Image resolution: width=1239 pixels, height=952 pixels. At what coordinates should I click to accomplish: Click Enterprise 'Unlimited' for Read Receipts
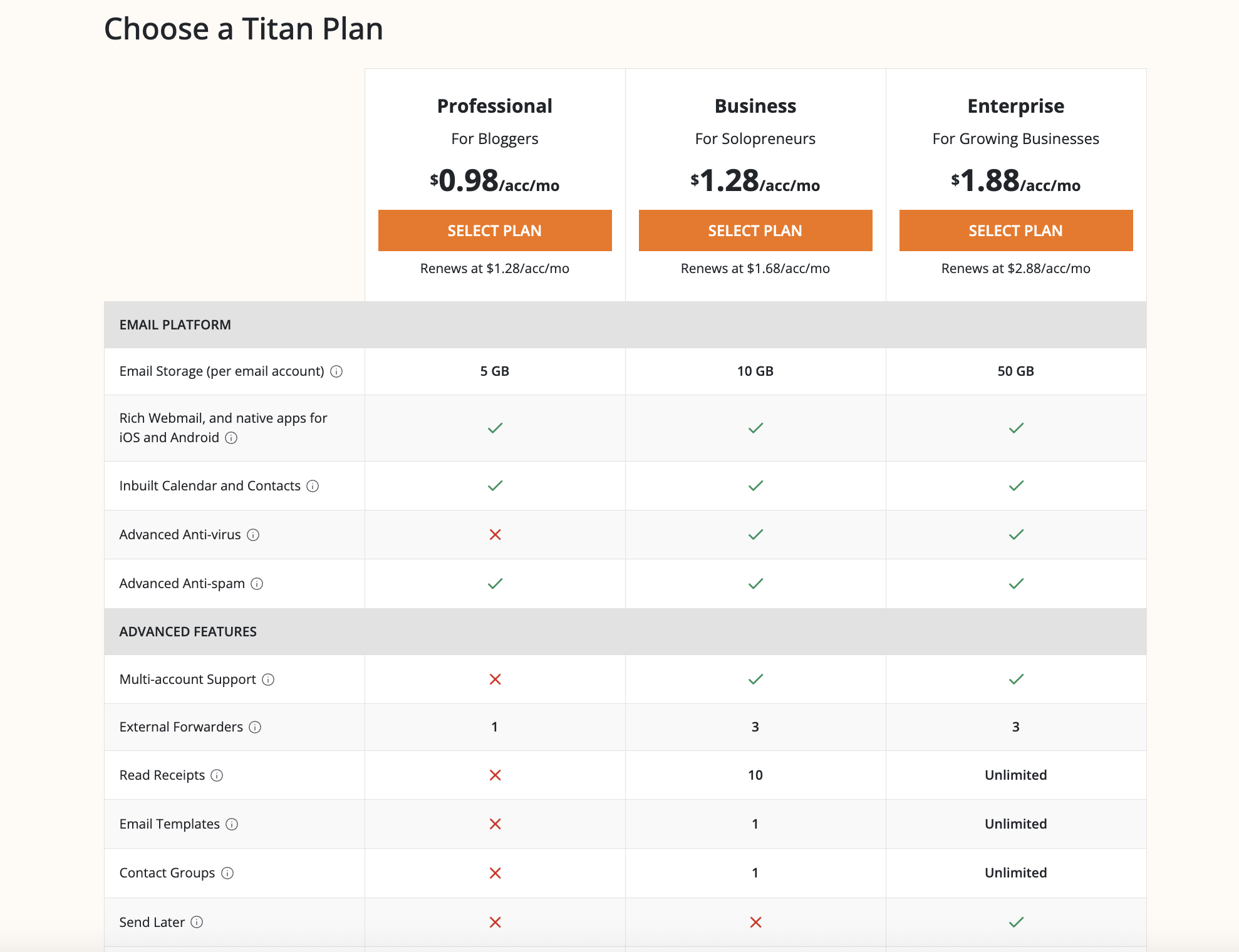1016,775
